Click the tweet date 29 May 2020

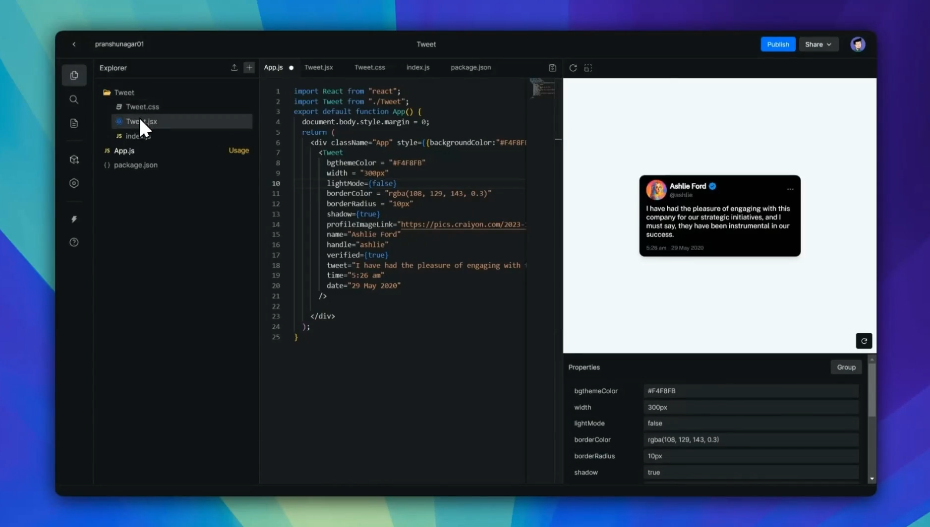tap(687, 248)
